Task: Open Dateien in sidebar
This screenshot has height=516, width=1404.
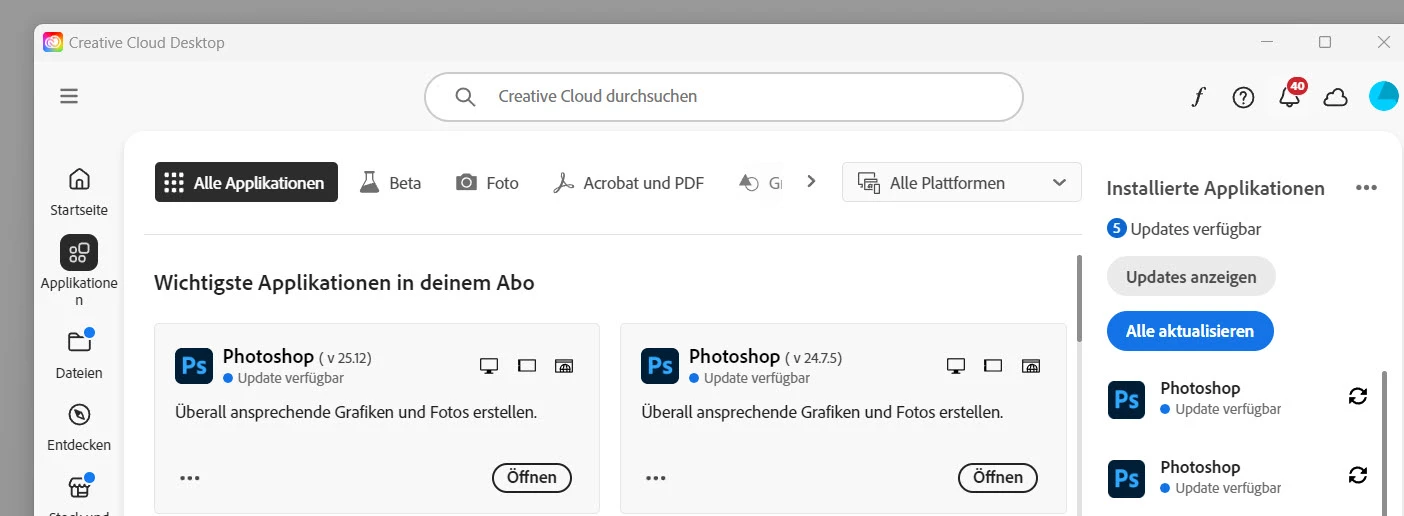Action: (79, 354)
